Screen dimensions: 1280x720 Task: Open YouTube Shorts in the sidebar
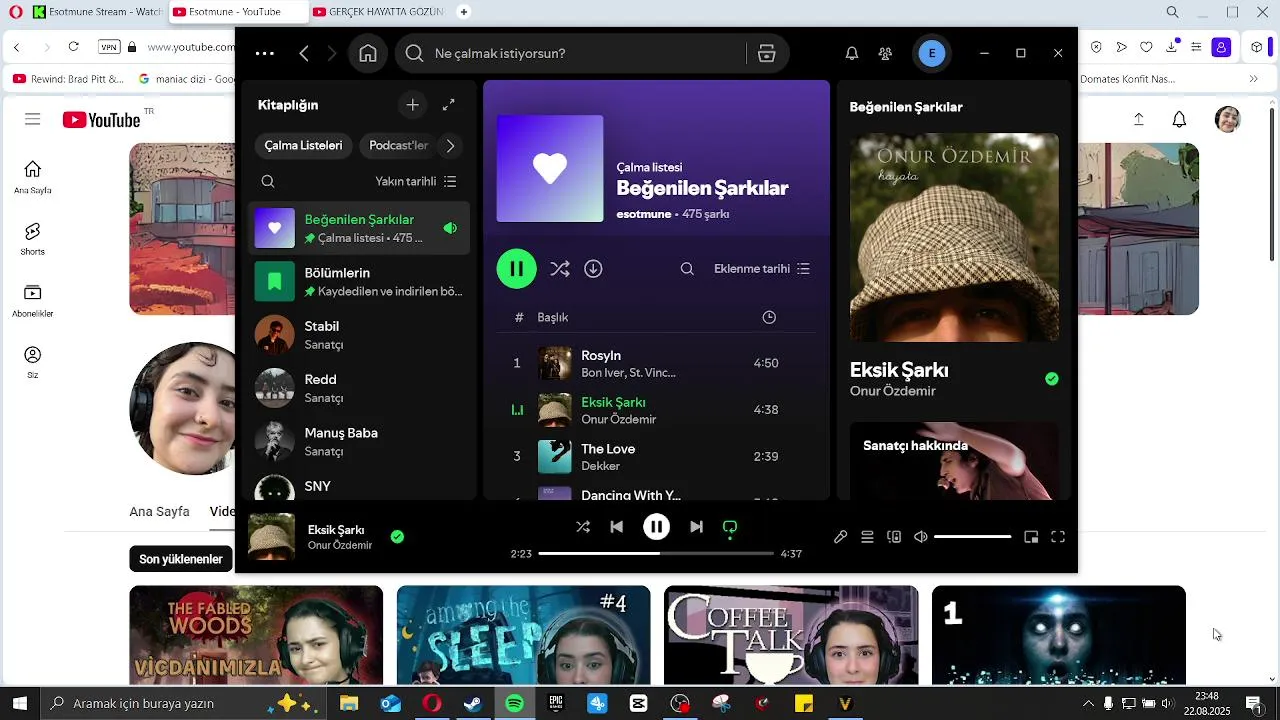33,240
